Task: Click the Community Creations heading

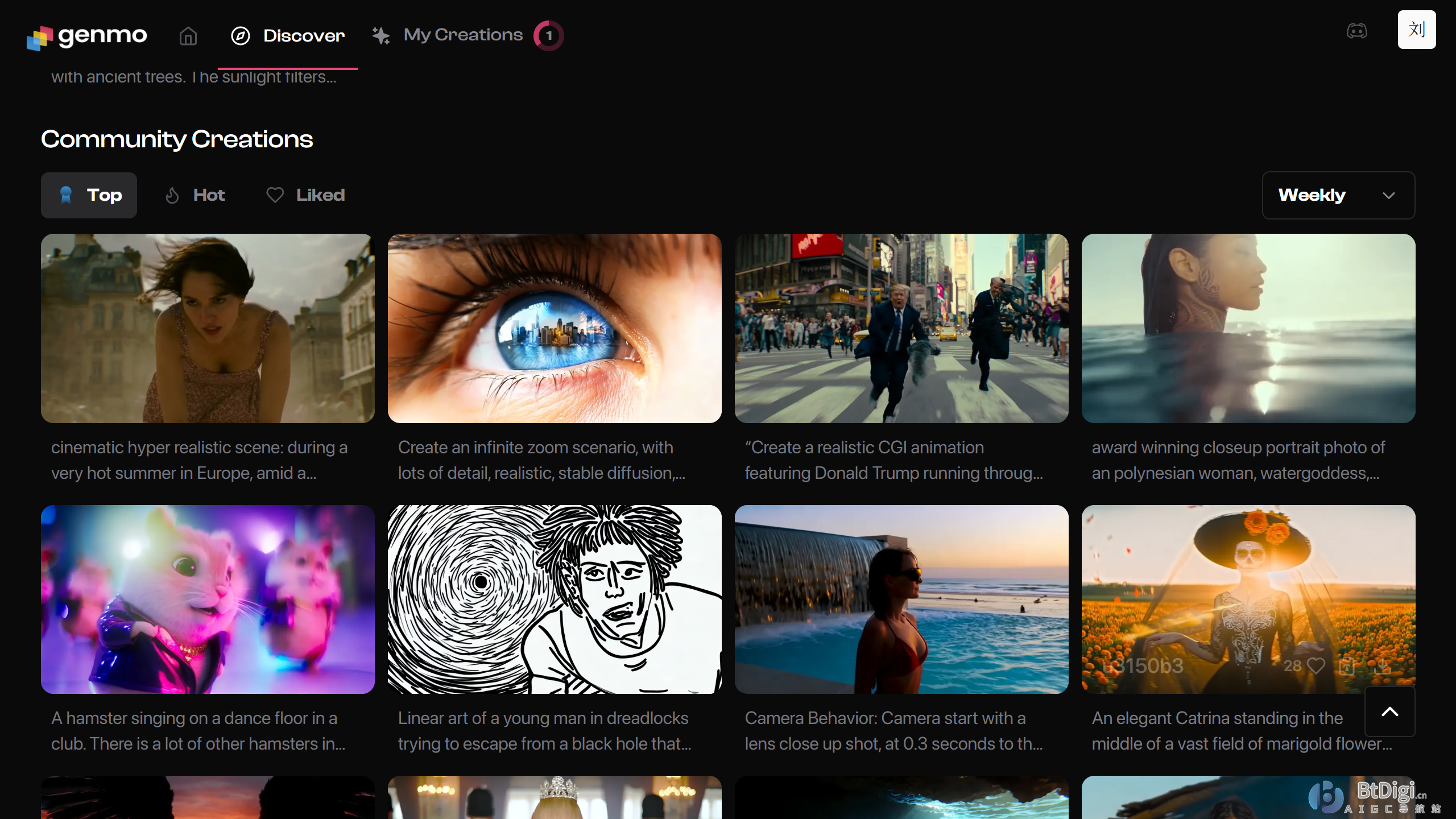Action: pos(177,139)
